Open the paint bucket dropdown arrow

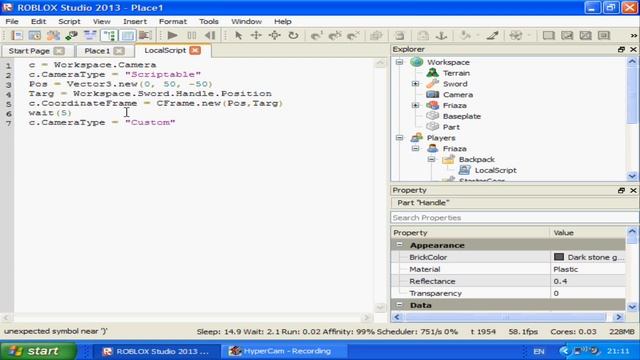(477, 36)
